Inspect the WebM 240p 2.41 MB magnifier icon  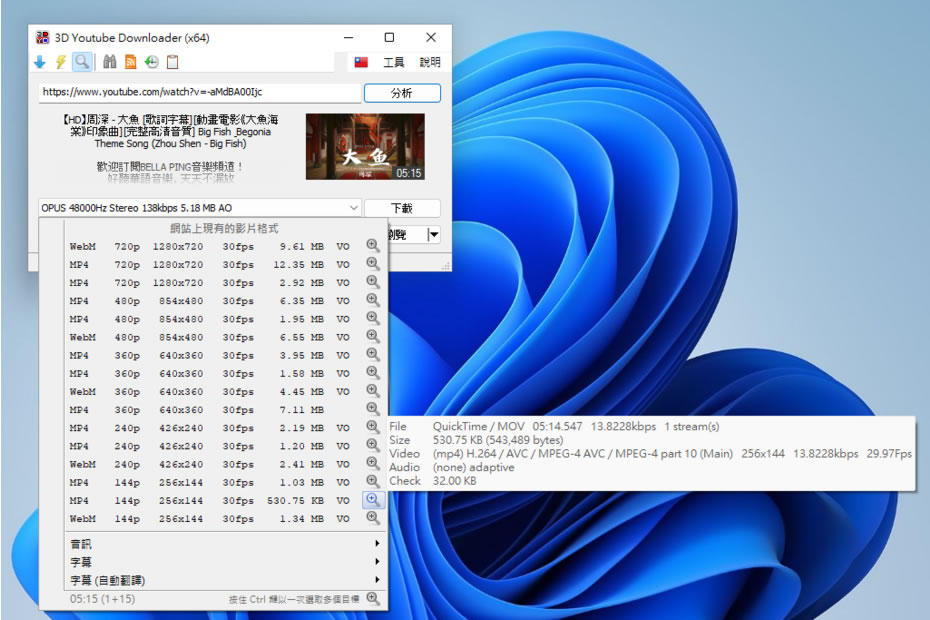[x=372, y=463]
